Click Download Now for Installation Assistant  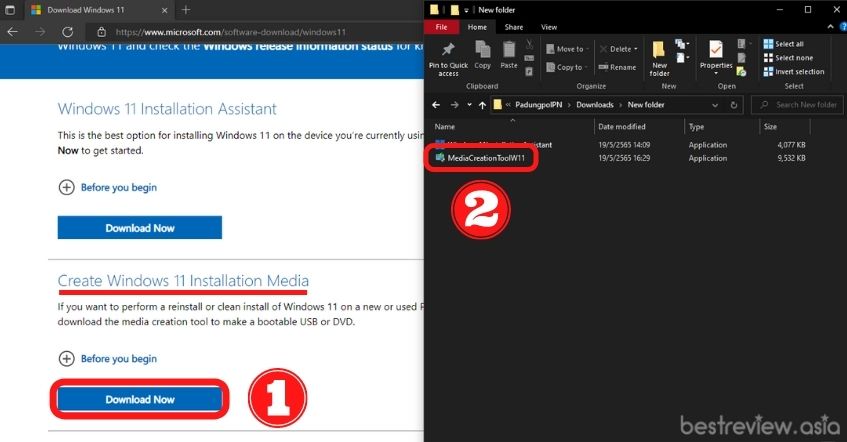(140, 228)
